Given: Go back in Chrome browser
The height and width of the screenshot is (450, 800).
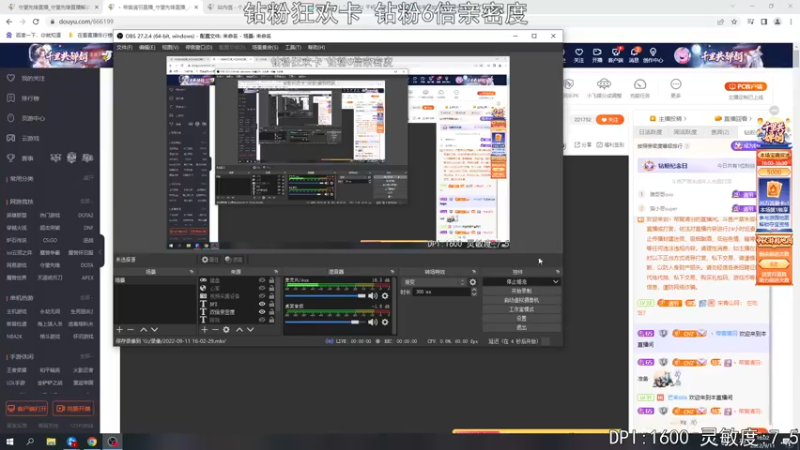Looking at the screenshot, I should click(9, 21).
